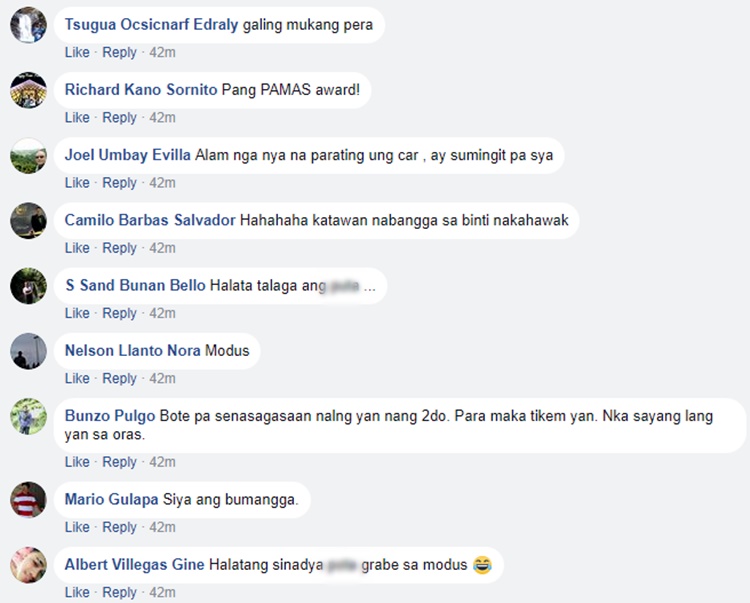Like Tsugua Ocsicnarf Edraly's comment
Viewport: 750px width, 603px height.
pos(77,52)
